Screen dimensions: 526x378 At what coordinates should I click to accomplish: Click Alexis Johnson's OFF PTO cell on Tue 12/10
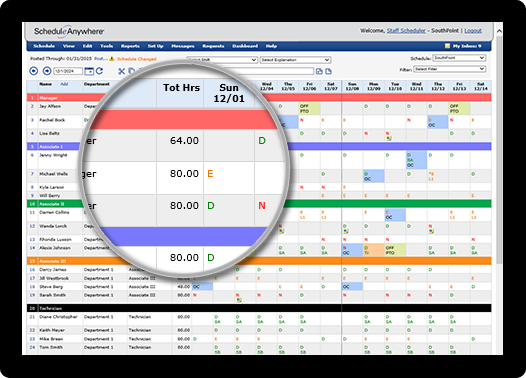(395, 250)
